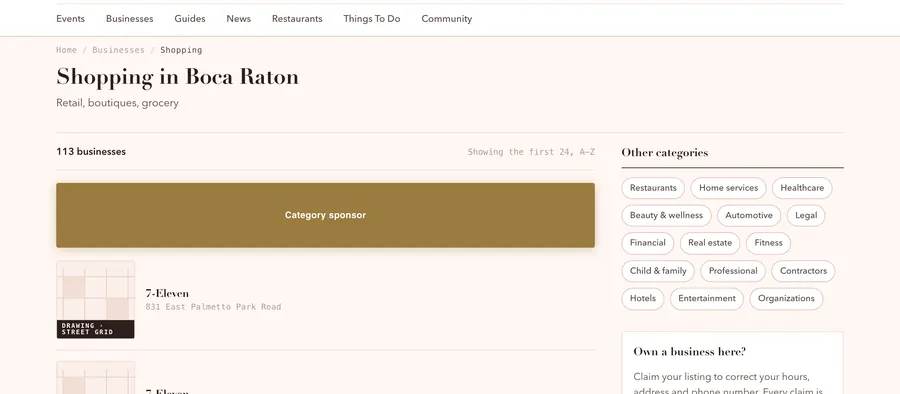
Task: Click the 'Shopping in Boca Raton' title
Action: coord(177,77)
